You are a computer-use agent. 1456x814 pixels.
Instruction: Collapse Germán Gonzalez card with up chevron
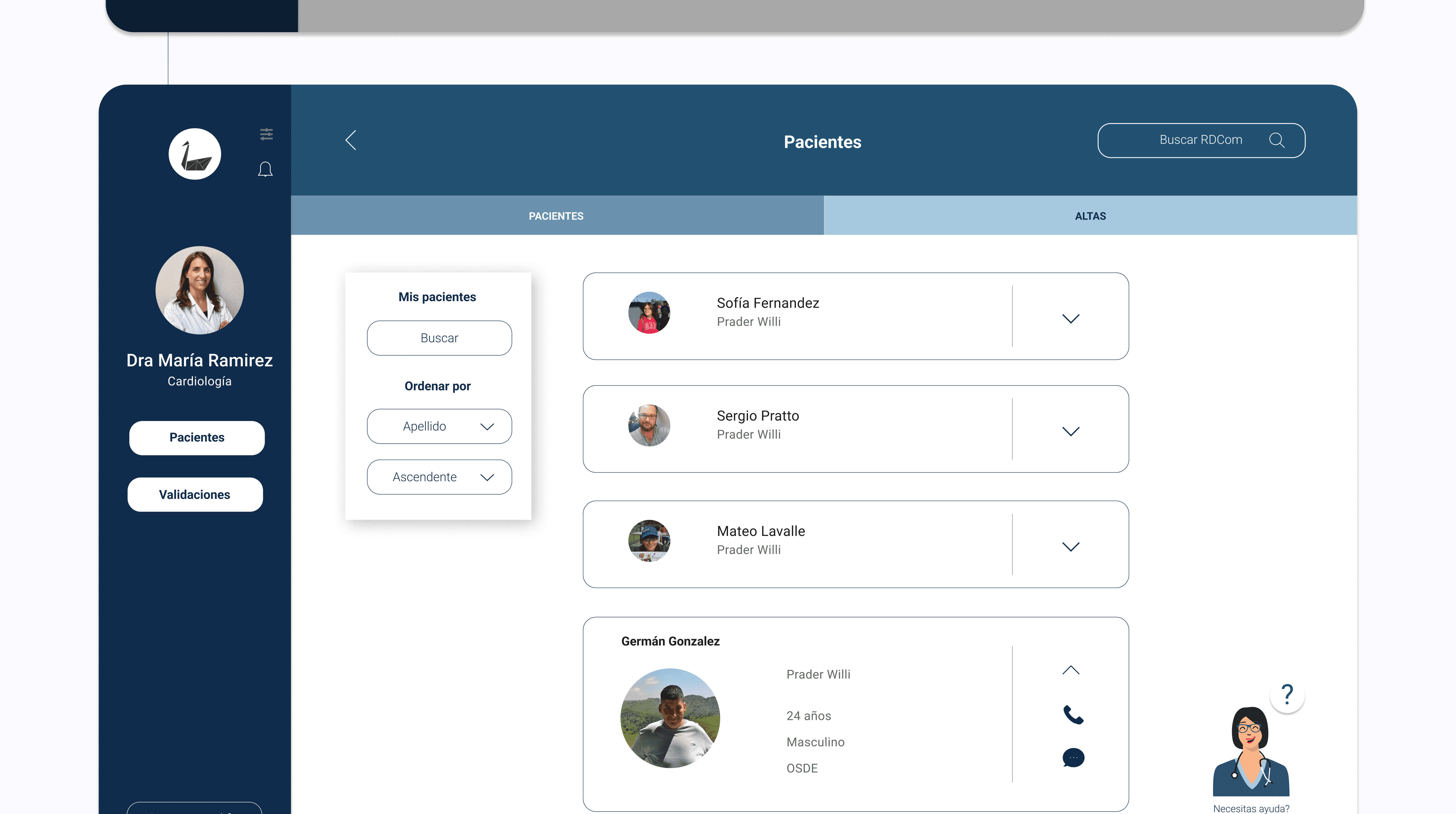[x=1071, y=670]
